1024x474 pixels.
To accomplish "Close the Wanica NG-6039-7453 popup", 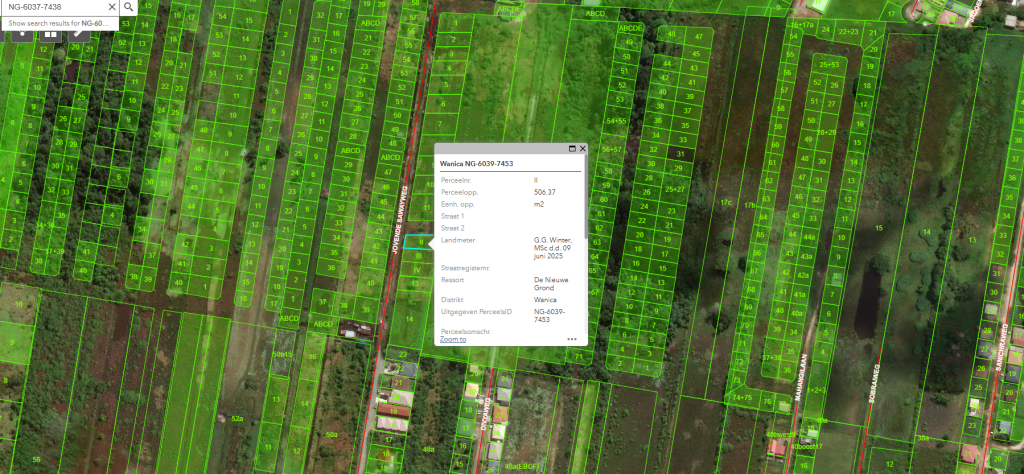I will [x=583, y=148].
